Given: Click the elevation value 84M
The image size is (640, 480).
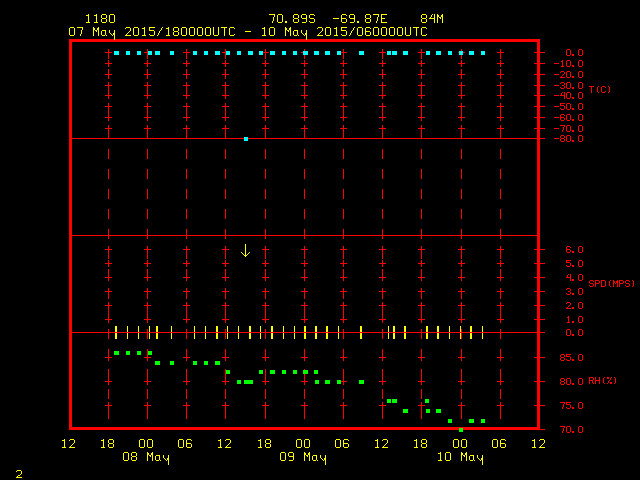Looking at the screenshot, I should pos(432,19).
